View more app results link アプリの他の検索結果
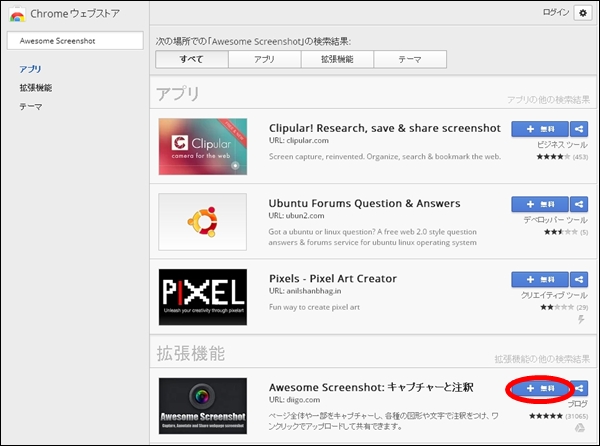The height and width of the screenshot is (446, 600). tap(548, 100)
